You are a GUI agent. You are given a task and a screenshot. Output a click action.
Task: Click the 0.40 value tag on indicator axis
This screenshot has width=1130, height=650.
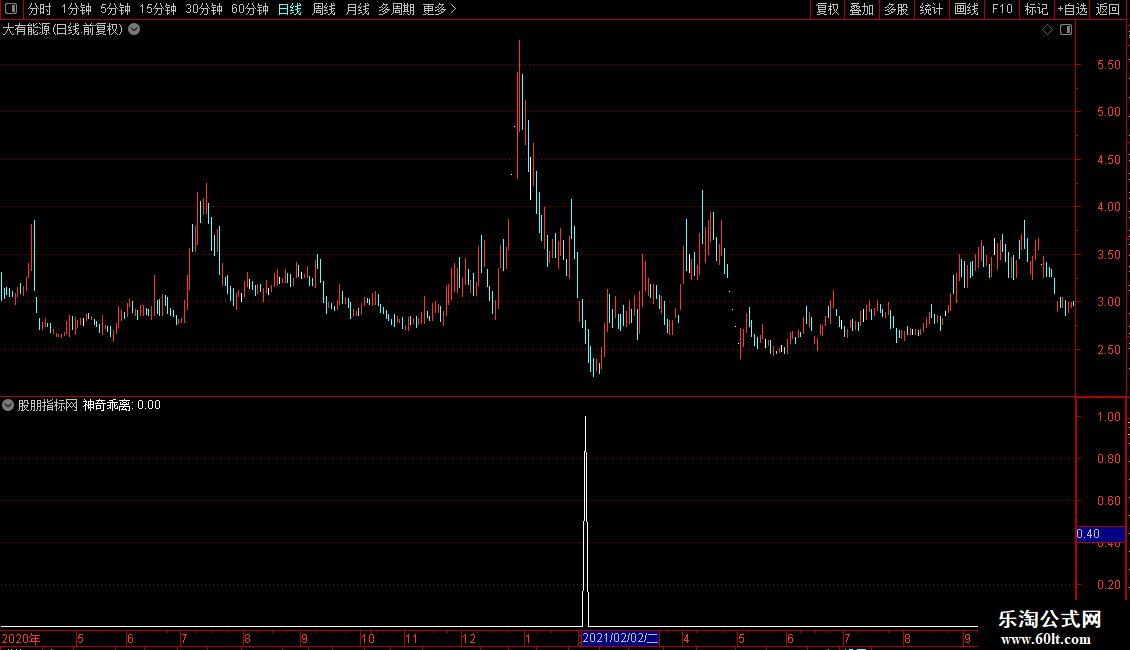point(1100,534)
